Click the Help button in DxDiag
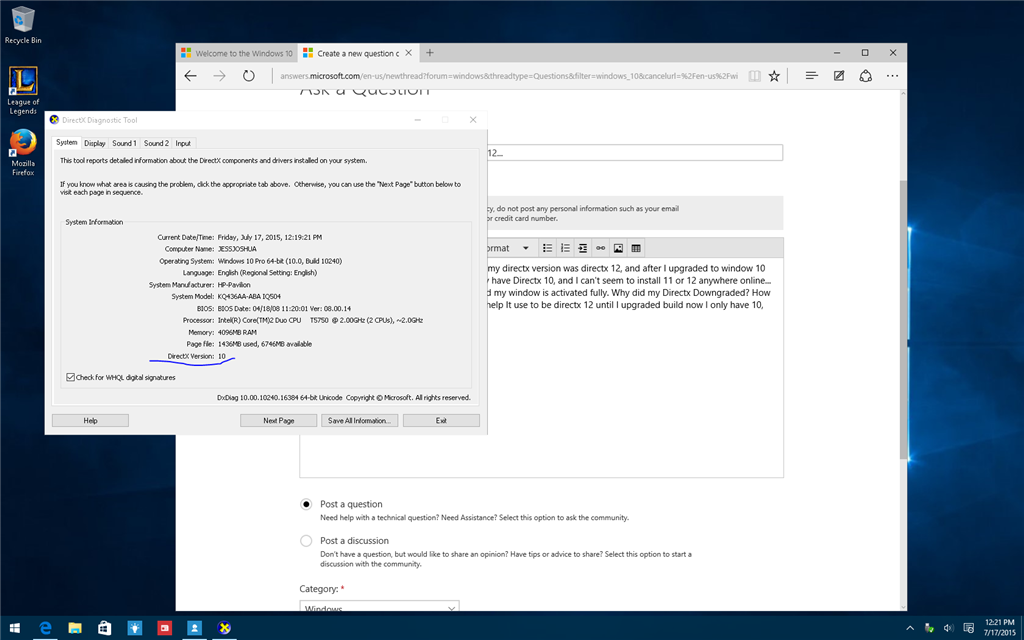Viewport: 1024px width, 640px height. [90, 421]
